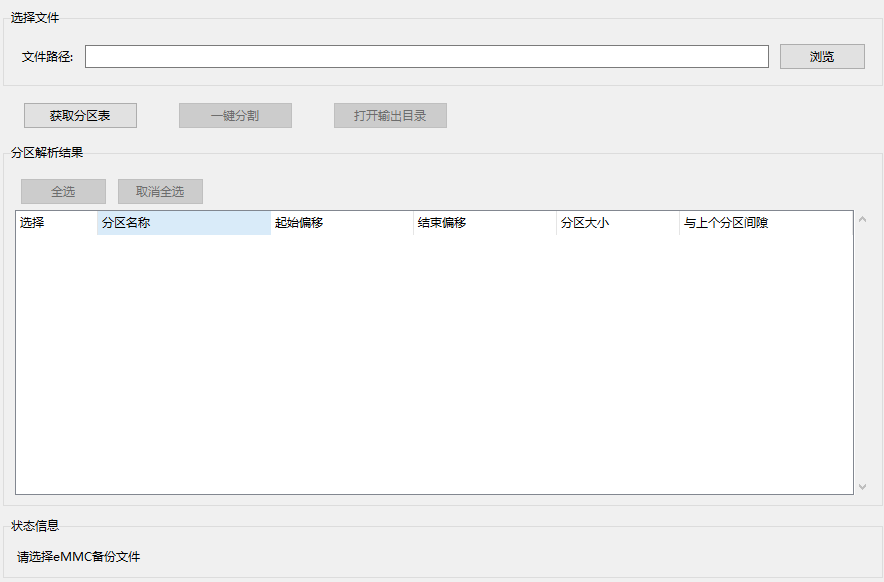Click the scrollbar down arrow
Screen dimensions: 884x582
[861, 489]
